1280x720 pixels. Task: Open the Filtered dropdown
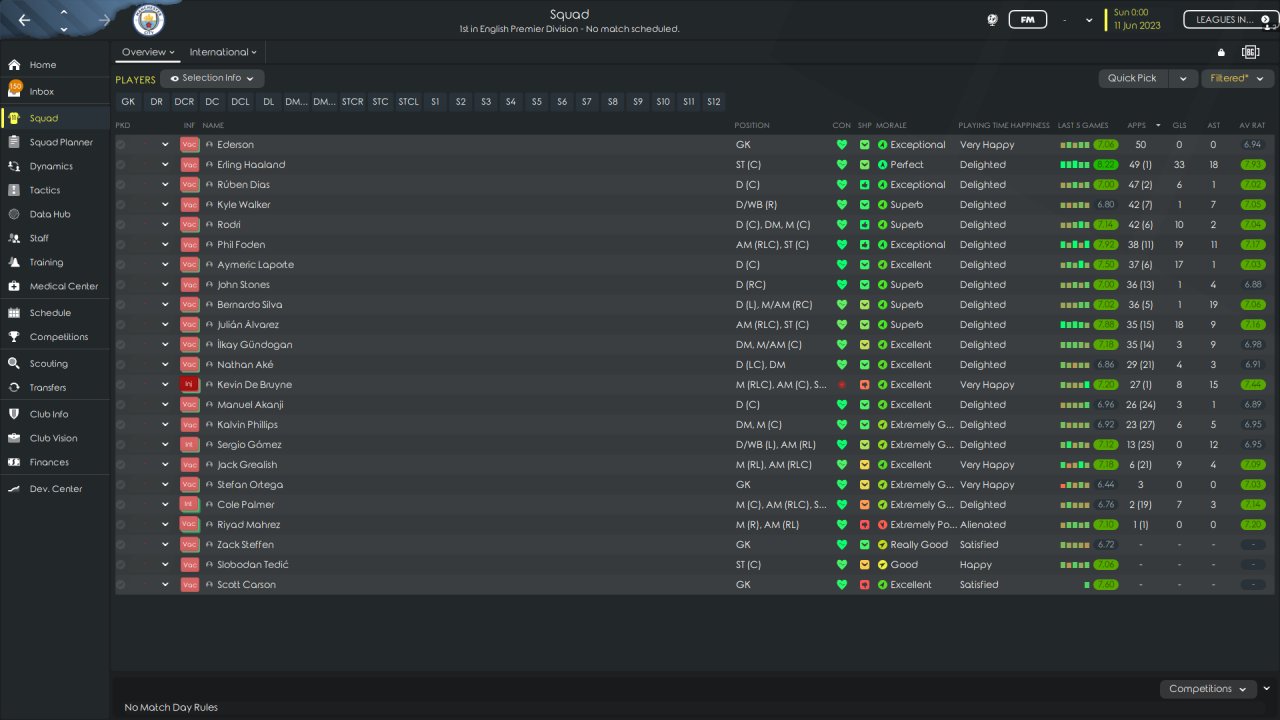pyautogui.click(x=1237, y=78)
